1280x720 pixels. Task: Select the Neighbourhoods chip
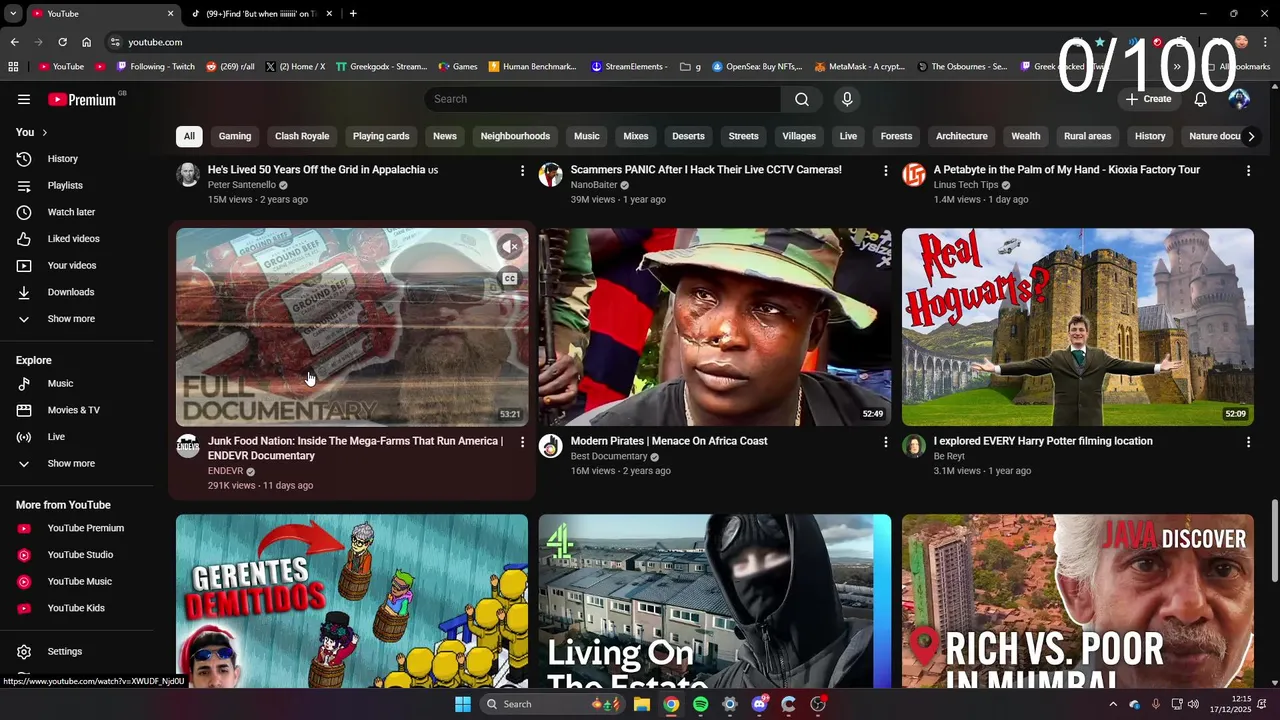pyautogui.click(x=515, y=136)
